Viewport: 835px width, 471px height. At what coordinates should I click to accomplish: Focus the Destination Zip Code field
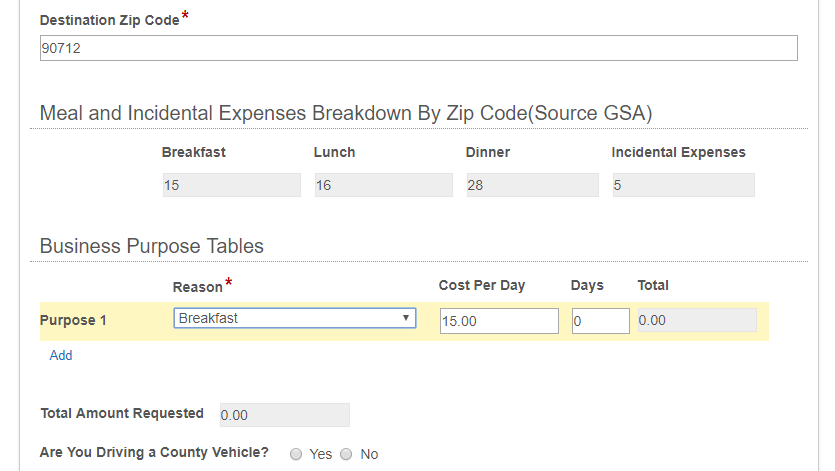(419, 48)
